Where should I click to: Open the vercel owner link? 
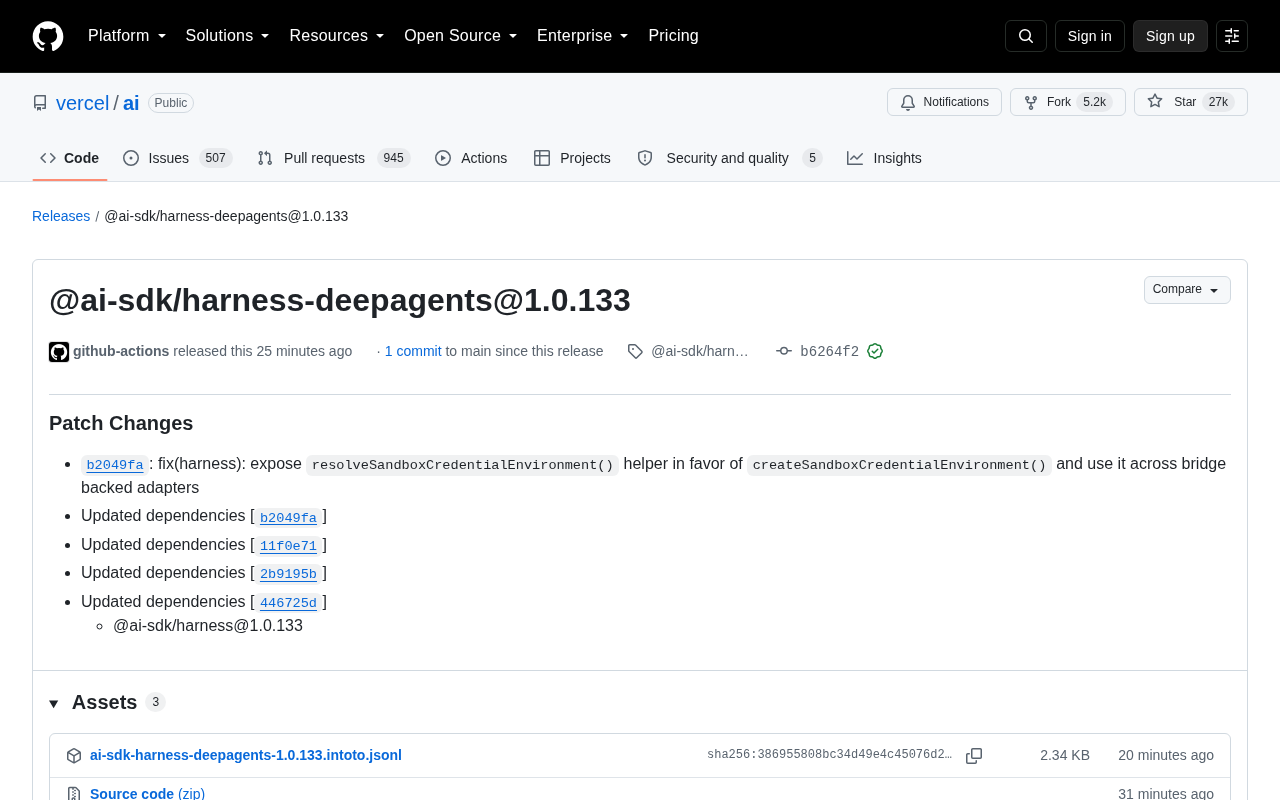pyautogui.click(x=83, y=103)
